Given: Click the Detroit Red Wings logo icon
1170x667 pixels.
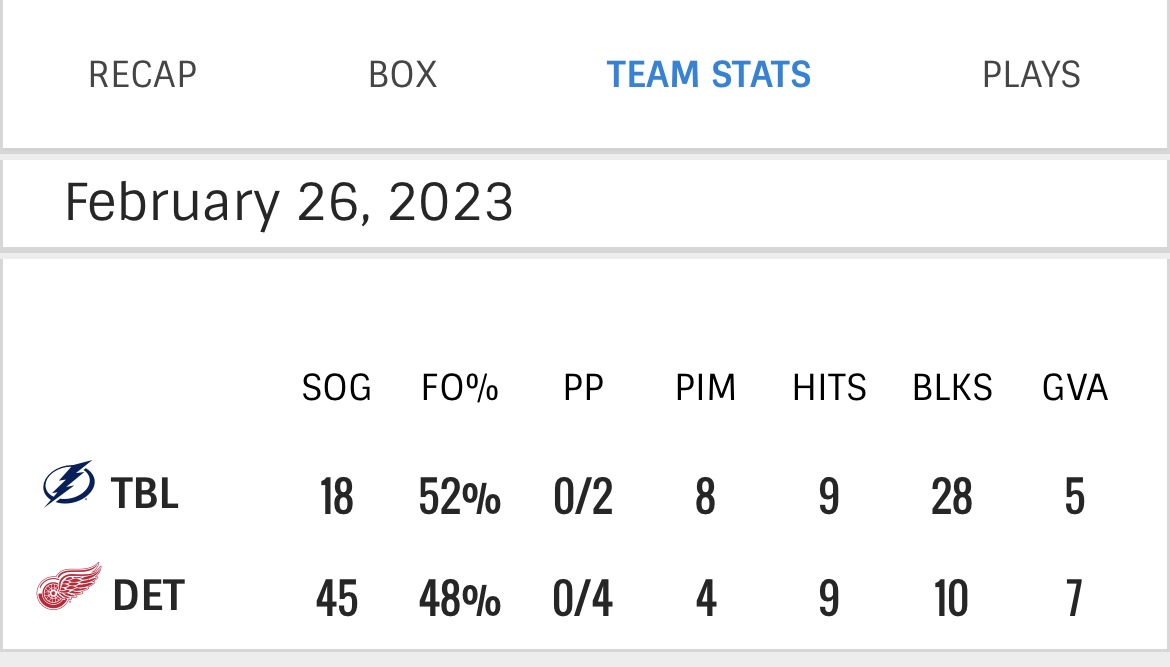Looking at the screenshot, I should (x=69, y=586).
